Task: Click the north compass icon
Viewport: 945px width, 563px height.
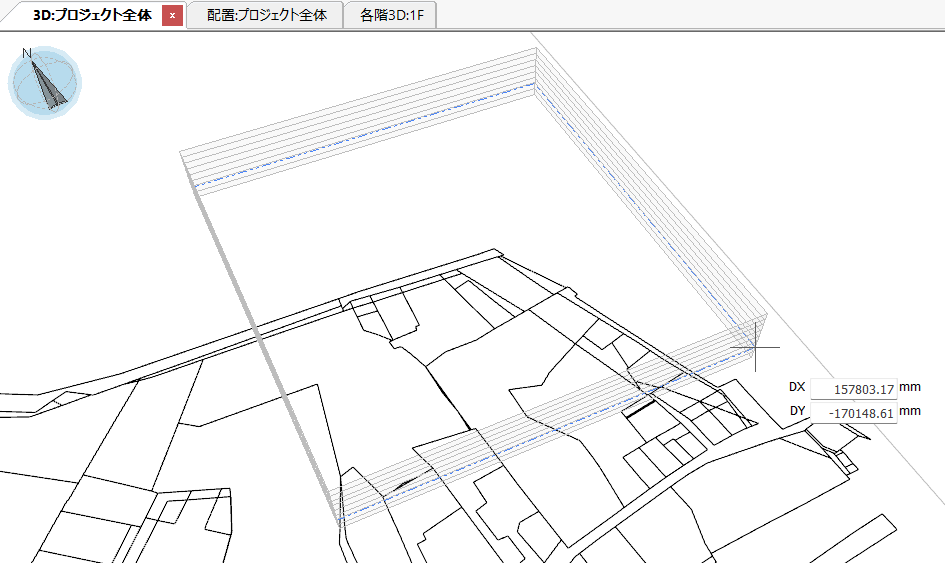Action: click(45, 85)
